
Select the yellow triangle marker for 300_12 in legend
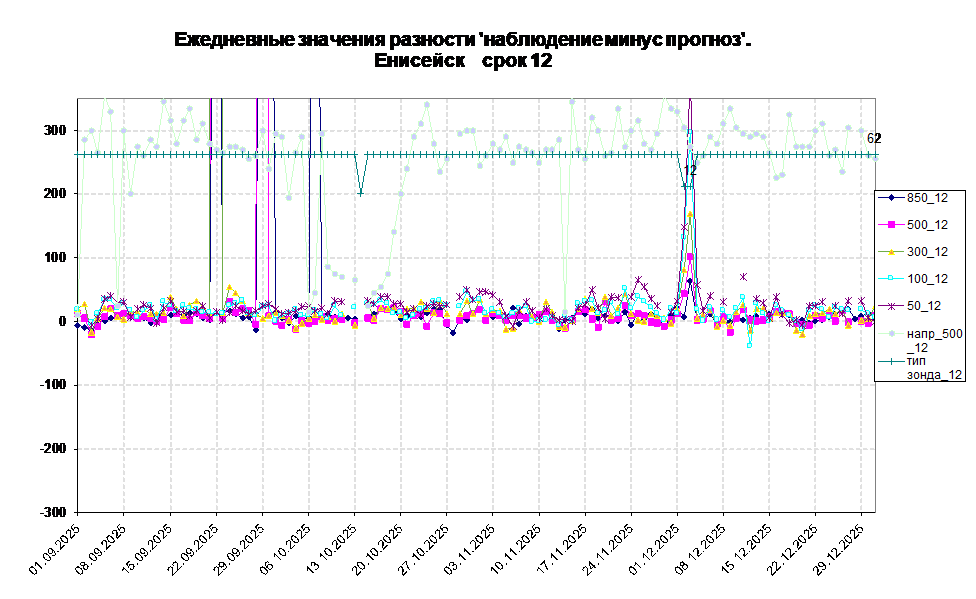(x=891, y=252)
